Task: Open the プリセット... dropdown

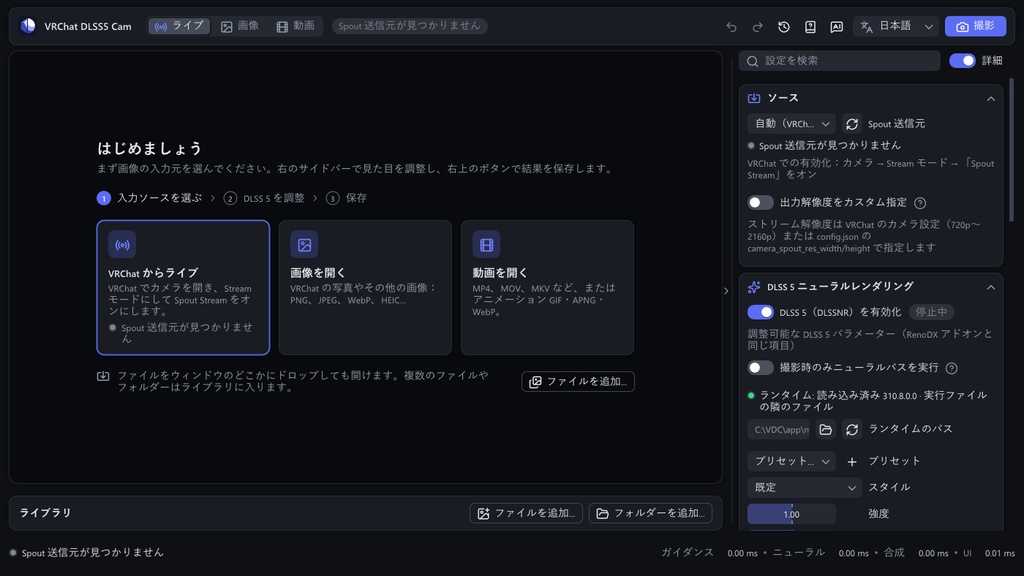Action: pos(792,461)
